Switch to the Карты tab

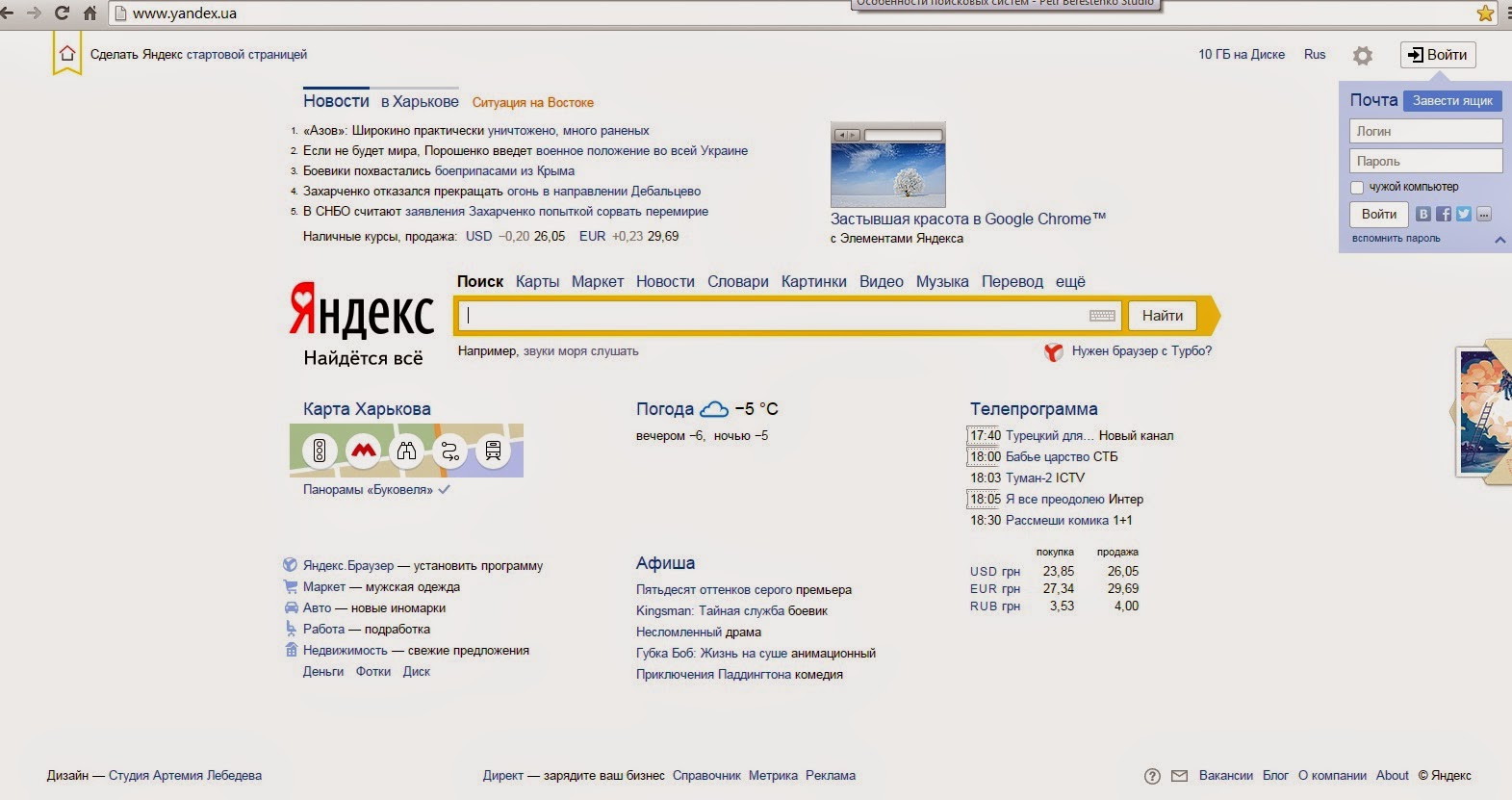click(537, 281)
